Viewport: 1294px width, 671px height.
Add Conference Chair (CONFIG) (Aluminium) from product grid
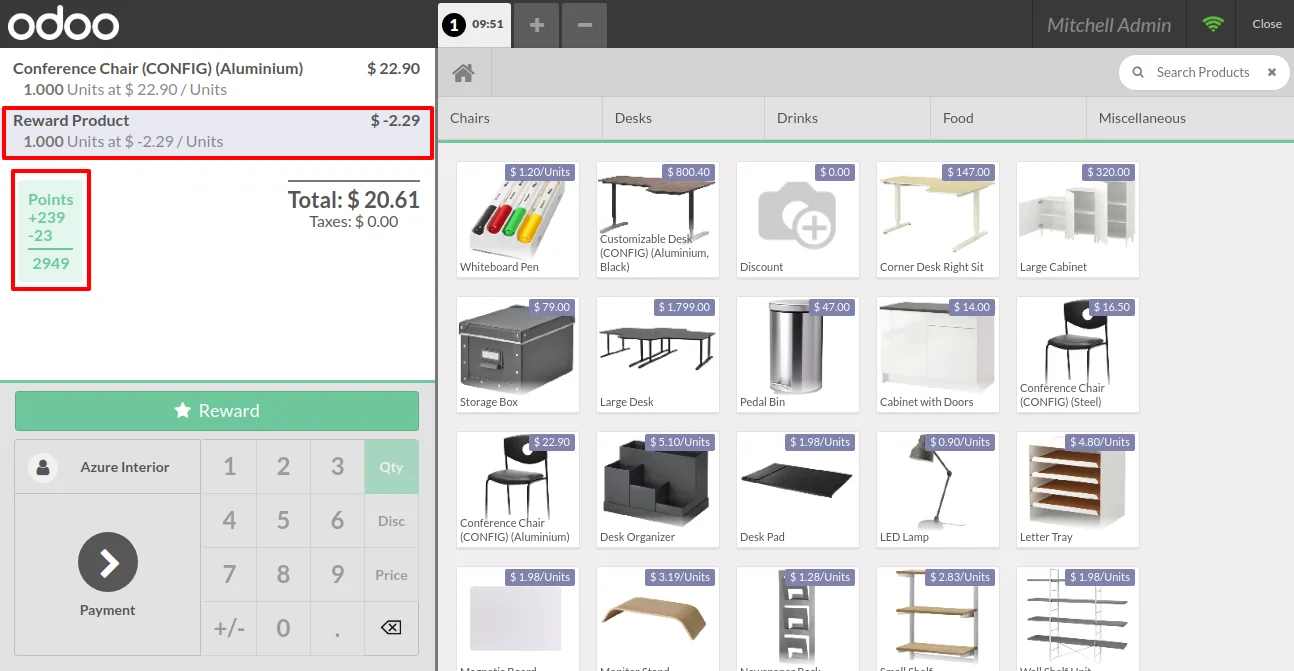point(518,490)
